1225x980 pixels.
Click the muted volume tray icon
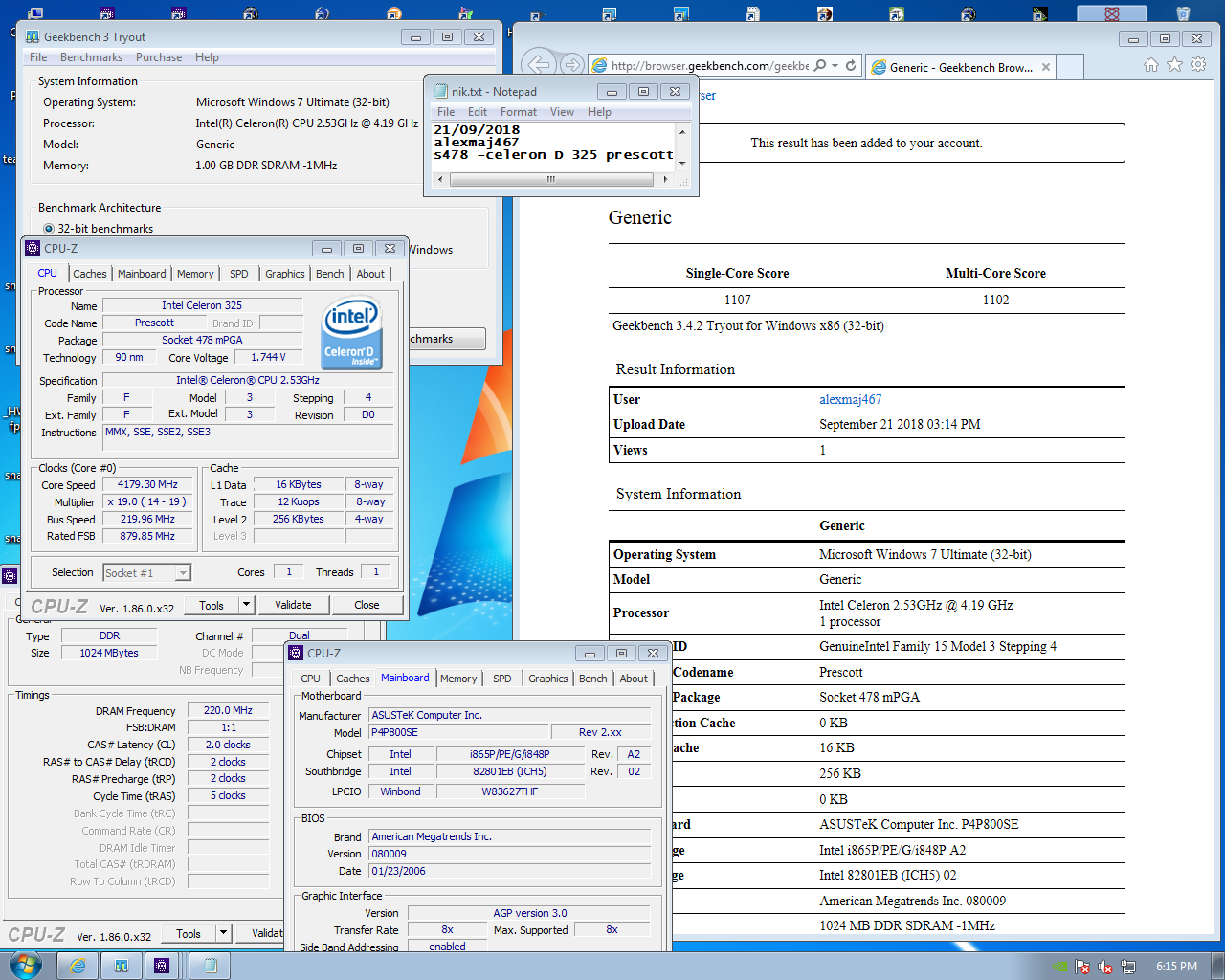pos(1105,967)
